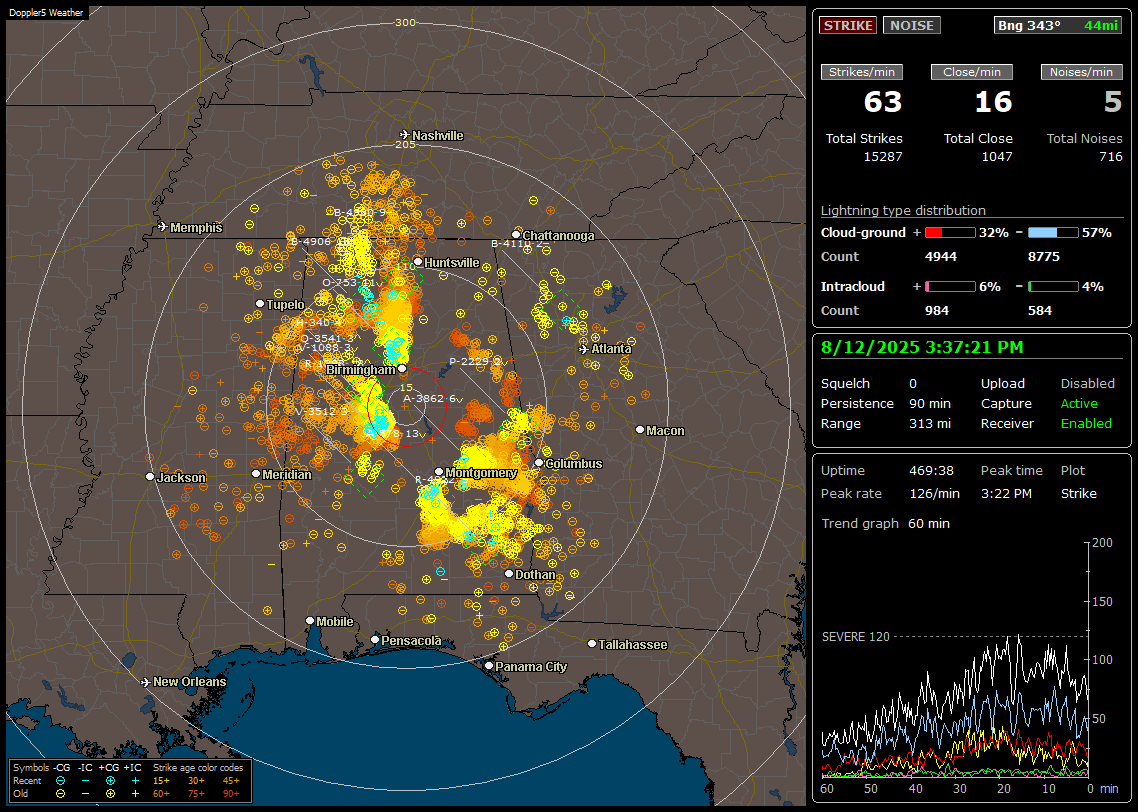Click storm cell label V-1088 3
Viewport: 1138px width, 812px height.
click(x=325, y=348)
